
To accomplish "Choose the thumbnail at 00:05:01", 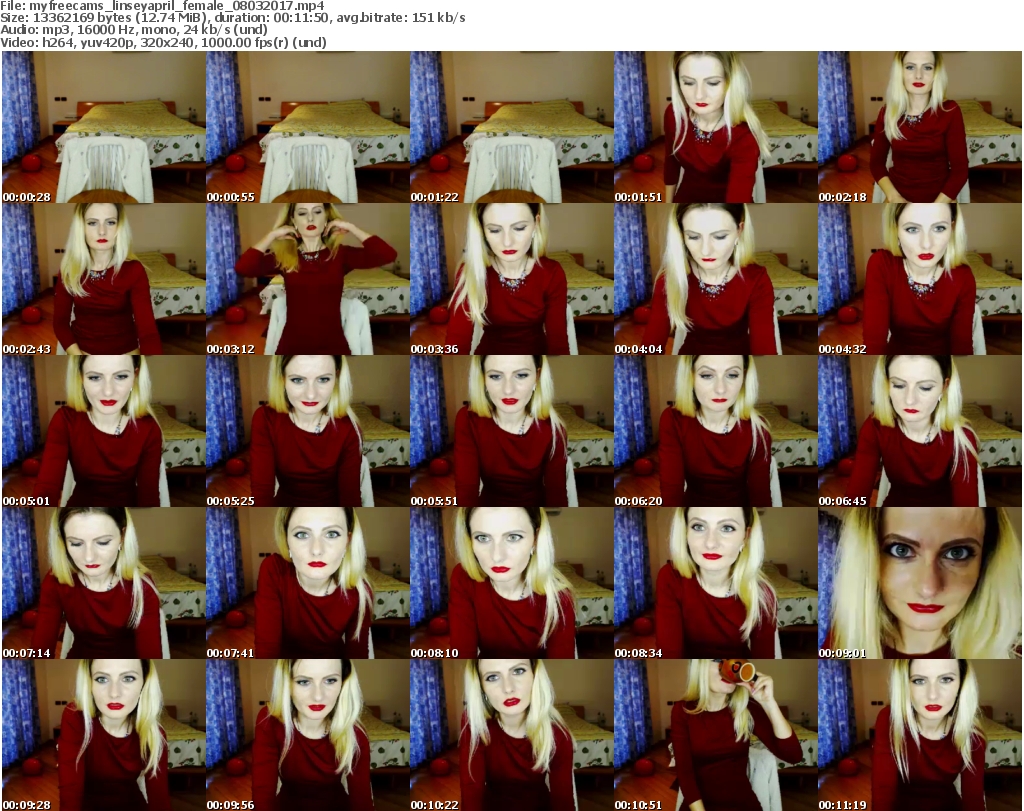I will pyautogui.click(x=103, y=431).
